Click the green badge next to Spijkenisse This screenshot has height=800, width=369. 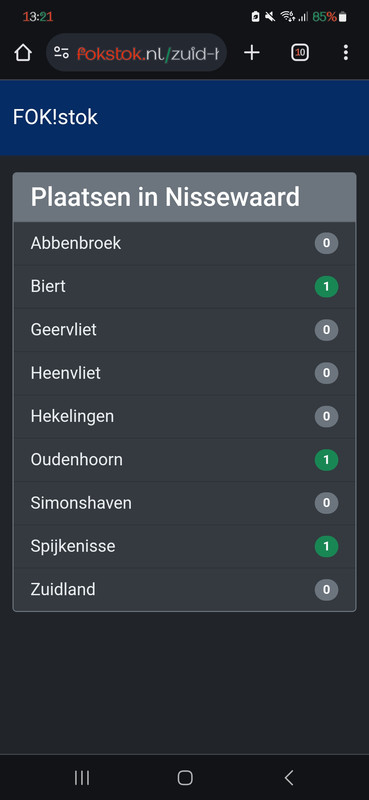[x=327, y=547]
